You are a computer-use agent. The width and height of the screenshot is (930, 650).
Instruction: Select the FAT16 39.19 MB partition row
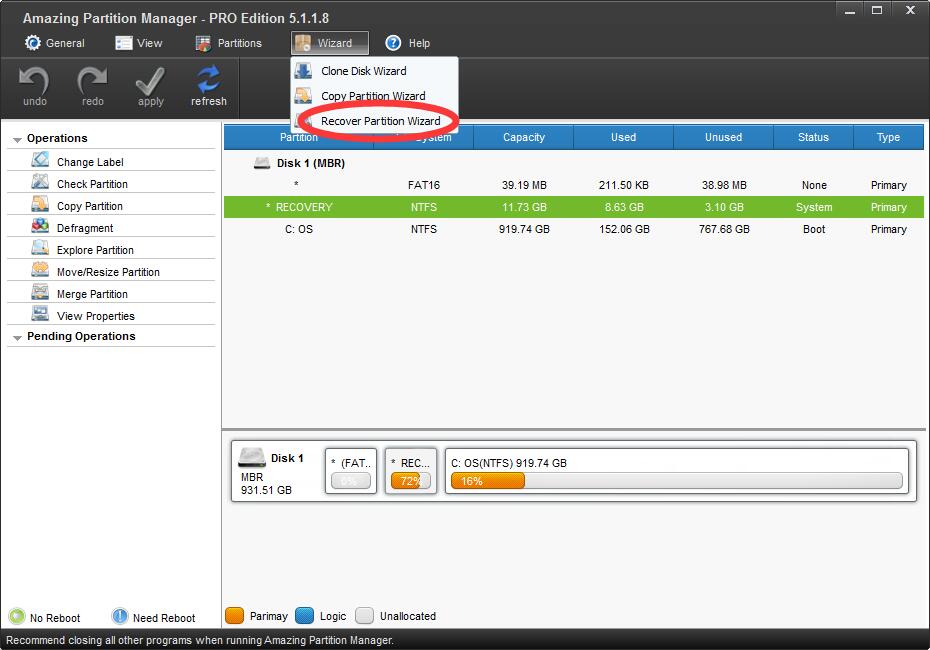point(574,185)
